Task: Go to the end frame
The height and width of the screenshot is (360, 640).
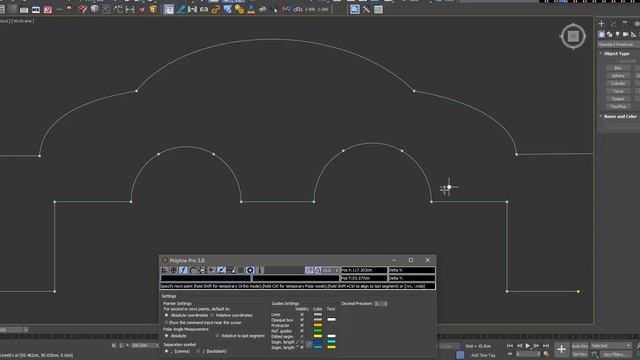Action: (545, 346)
